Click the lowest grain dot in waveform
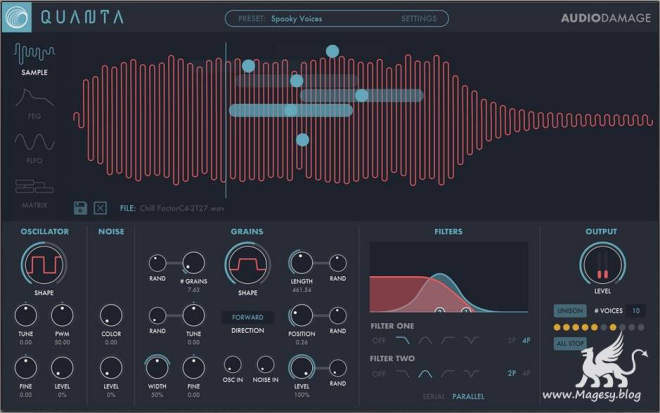 (302, 140)
